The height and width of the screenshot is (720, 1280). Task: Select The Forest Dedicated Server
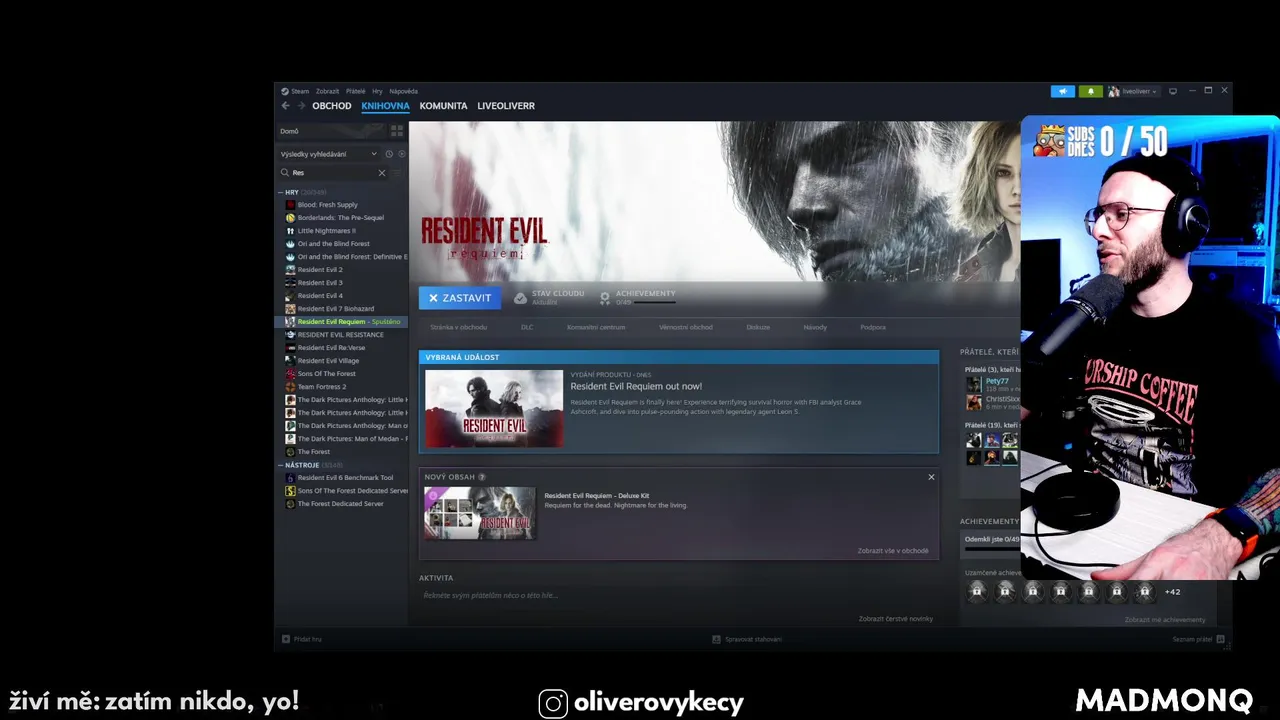tap(340, 504)
